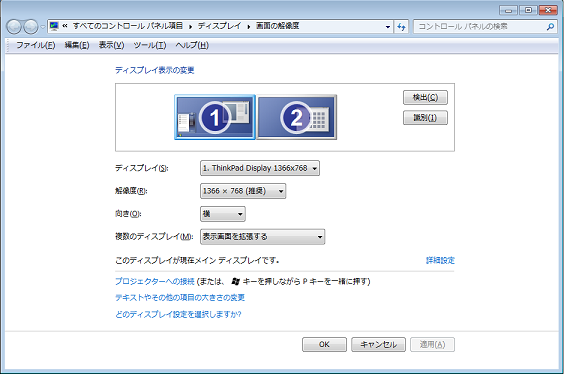Image resolution: width=565 pixels, height=374 pixels.
Task: Click the プロジェクターへの接続 link
Action: click(x=155, y=281)
